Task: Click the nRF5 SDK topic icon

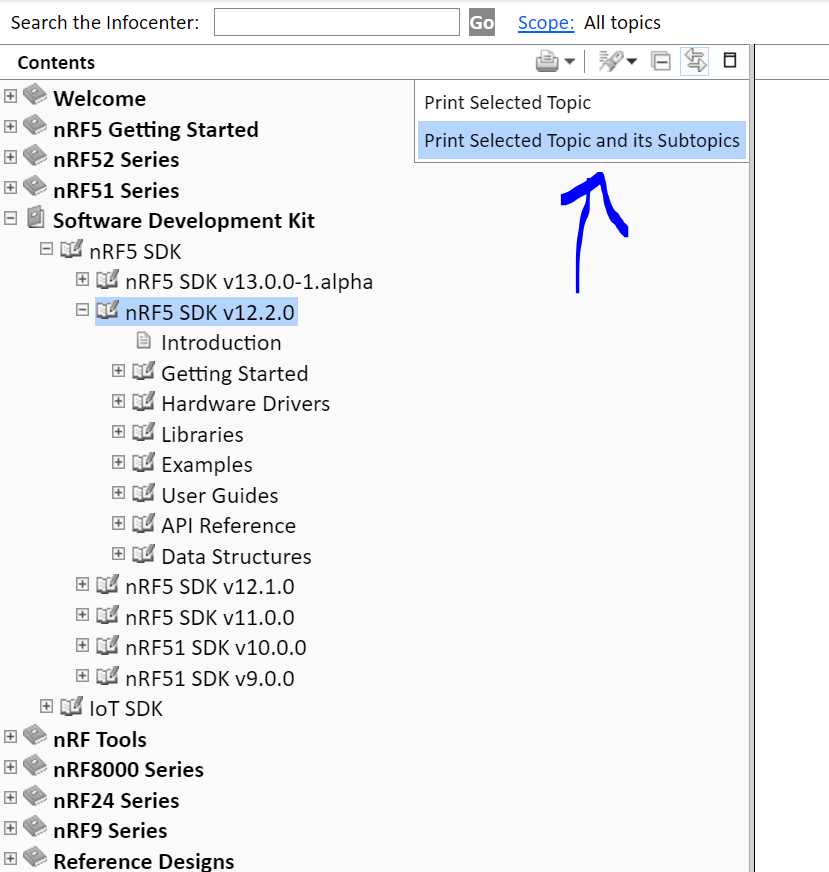Action: 71,249
